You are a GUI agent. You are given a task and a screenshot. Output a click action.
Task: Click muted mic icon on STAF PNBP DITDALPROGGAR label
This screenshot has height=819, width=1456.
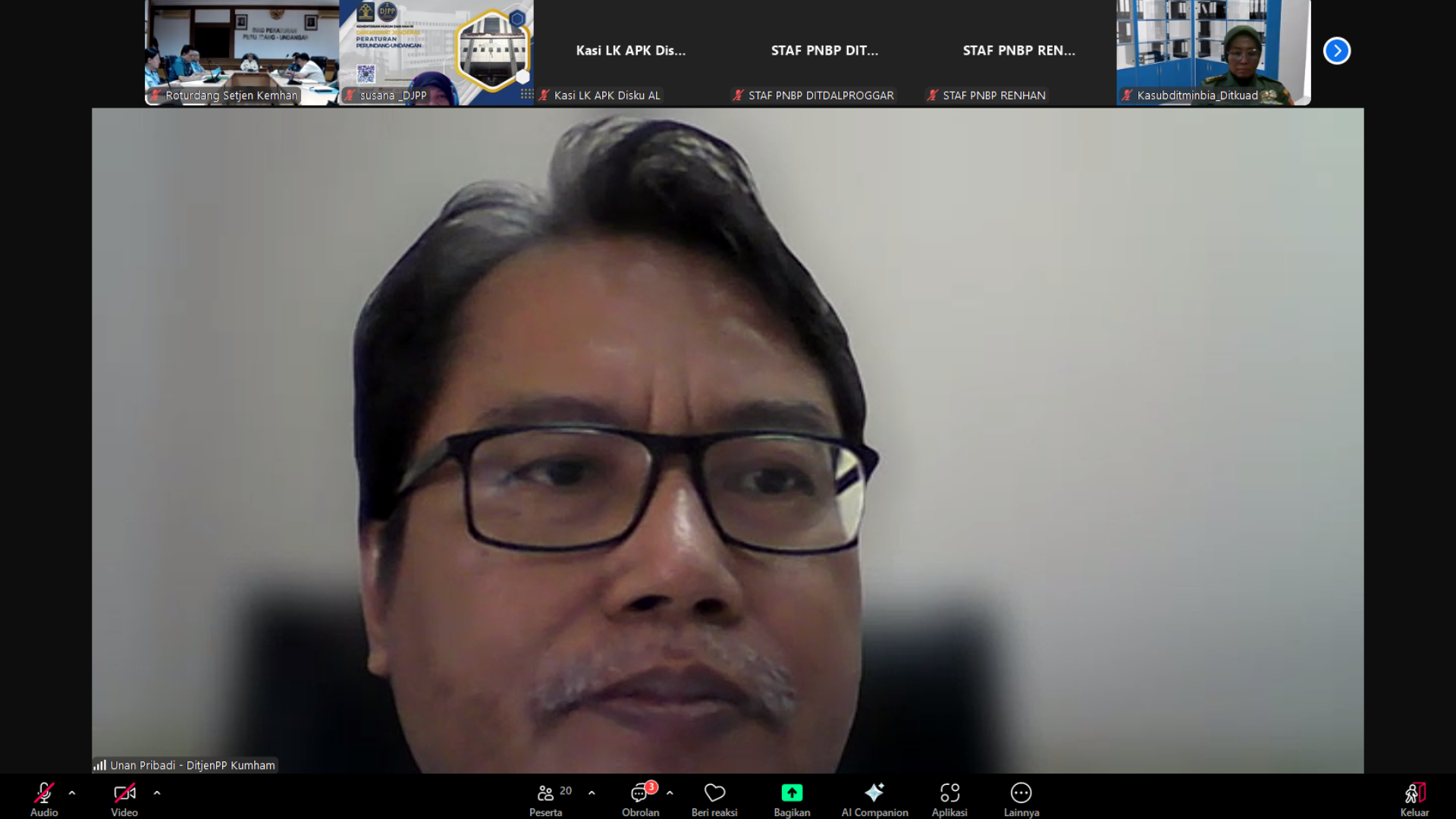tap(739, 95)
